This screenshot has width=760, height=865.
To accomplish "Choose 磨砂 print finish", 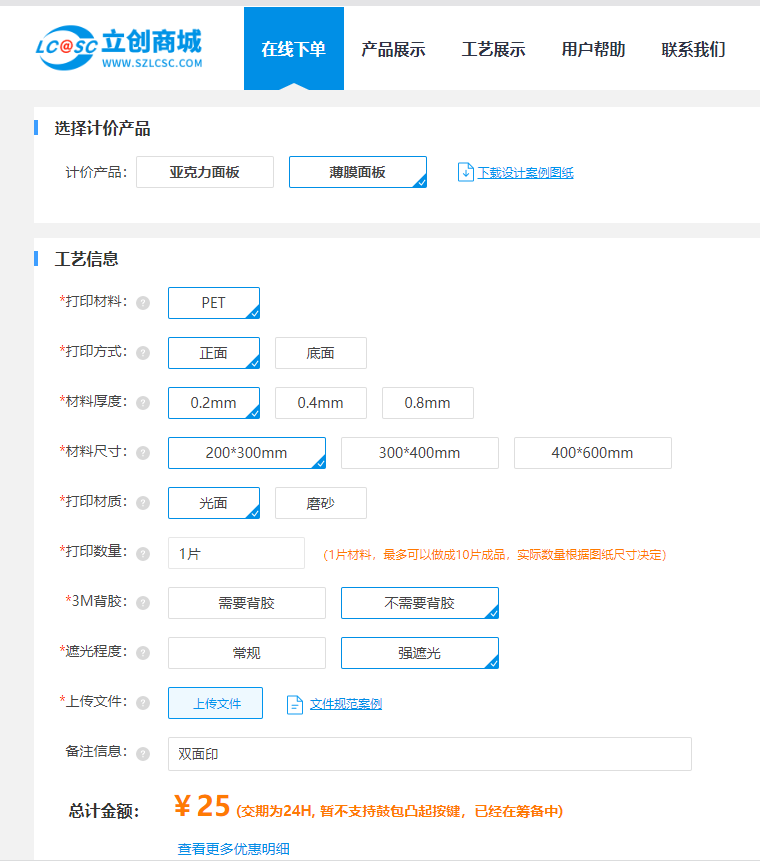I will point(321,503).
